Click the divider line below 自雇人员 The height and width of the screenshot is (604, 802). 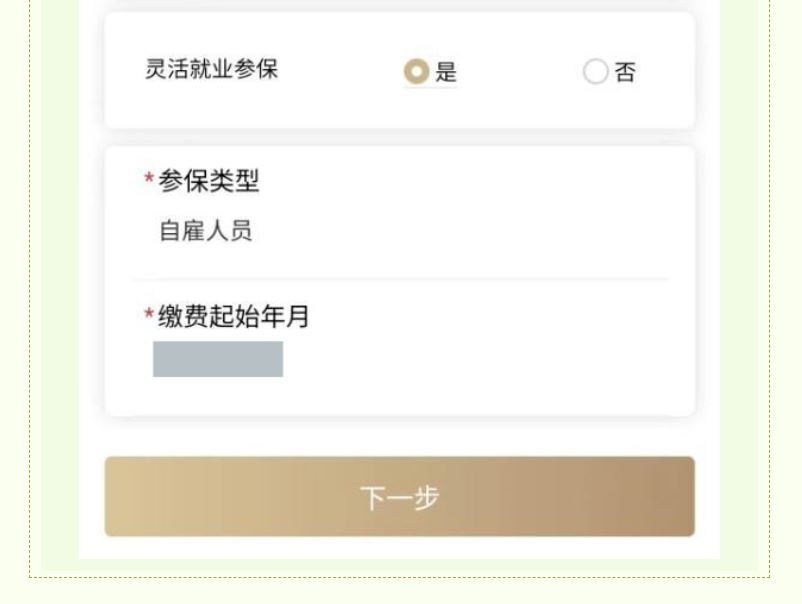(x=400, y=280)
